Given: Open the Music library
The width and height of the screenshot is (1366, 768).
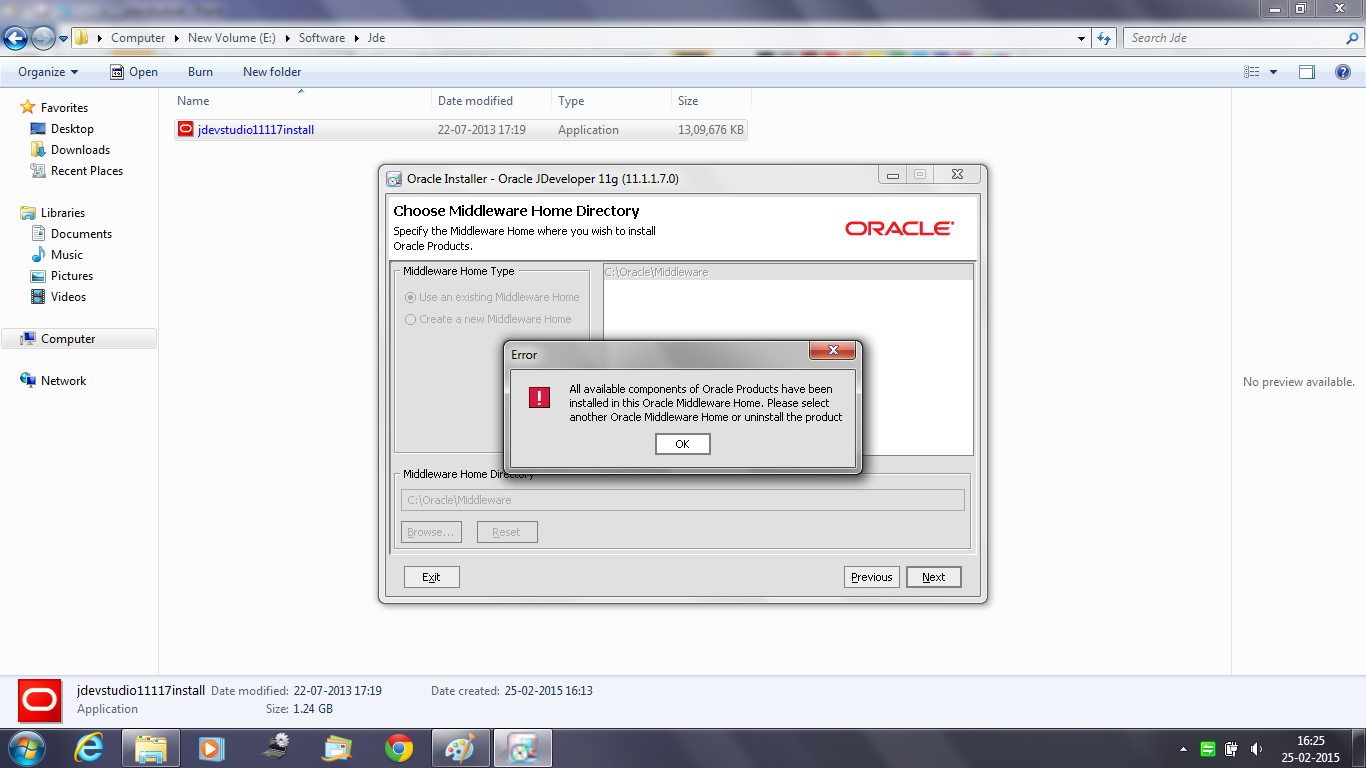Looking at the screenshot, I should pyautogui.click(x=67, y=255).
